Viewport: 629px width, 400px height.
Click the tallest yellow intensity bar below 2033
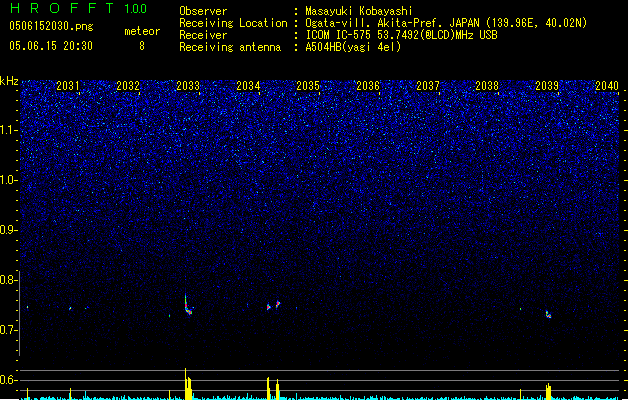186,383
